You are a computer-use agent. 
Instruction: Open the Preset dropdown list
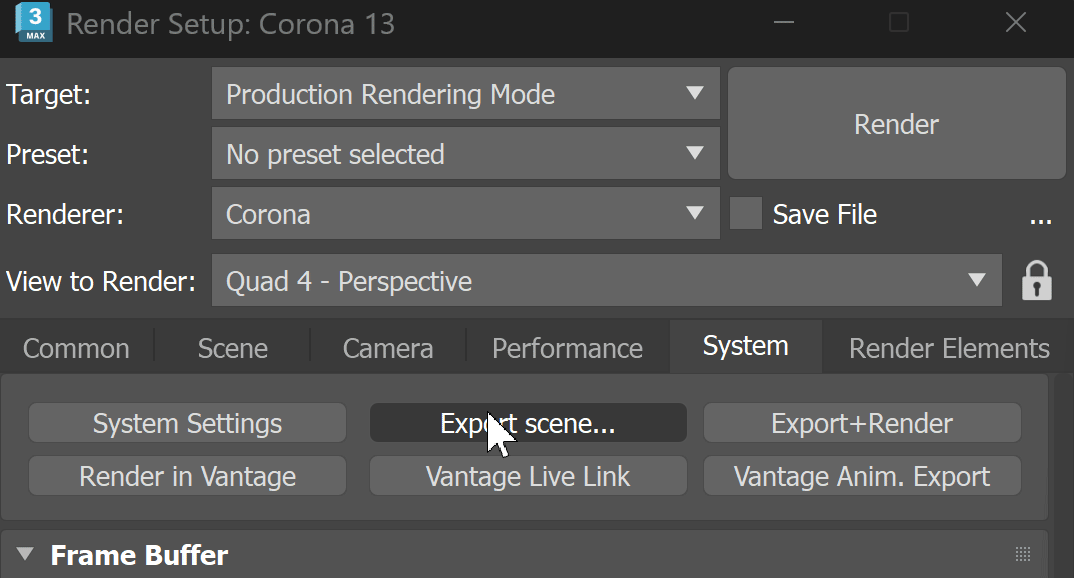pyautogui.click(x=466, y=153)
